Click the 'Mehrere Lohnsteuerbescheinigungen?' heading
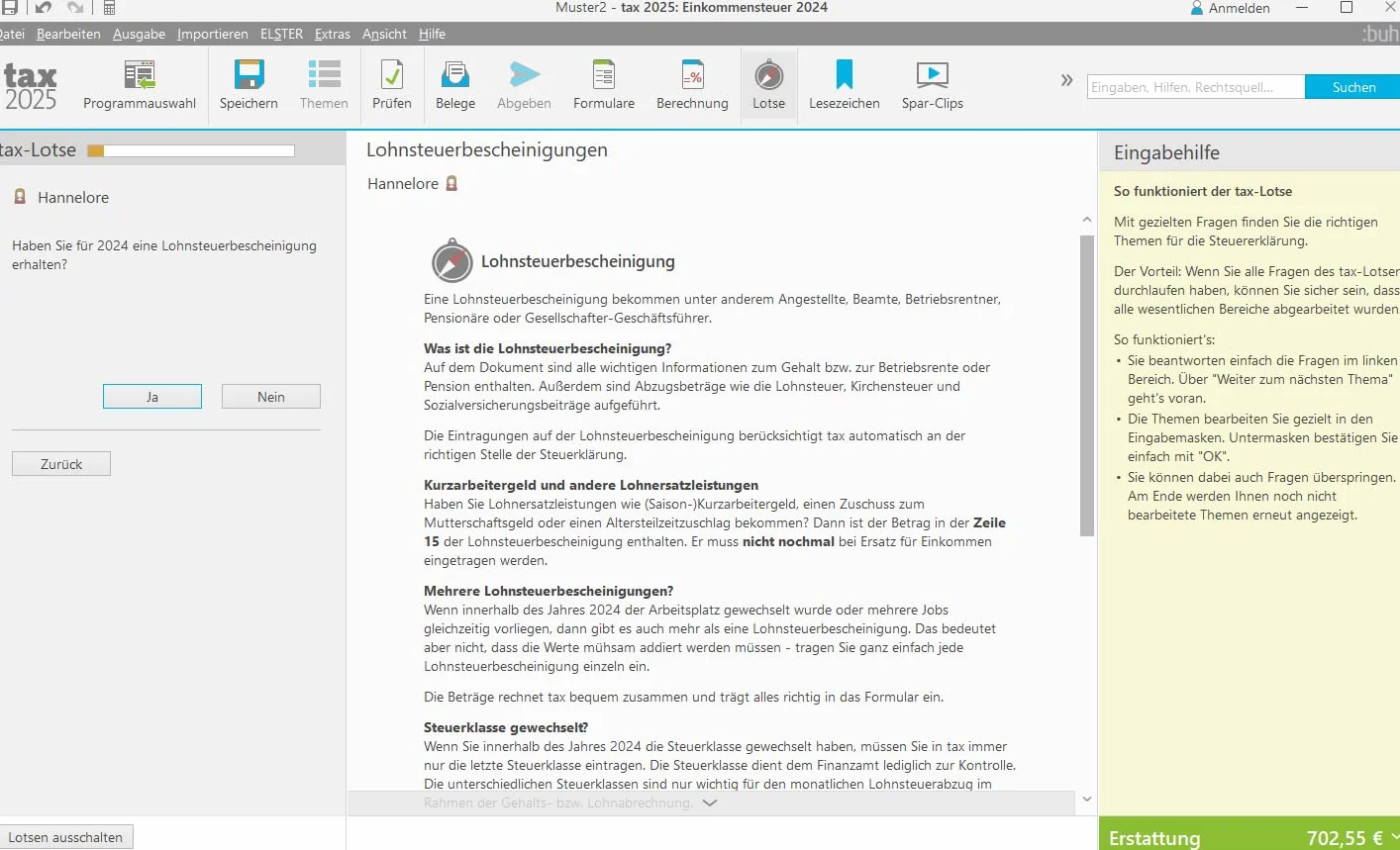The height and width of the screenshot is (850, 1400). [x=549, y=591]
